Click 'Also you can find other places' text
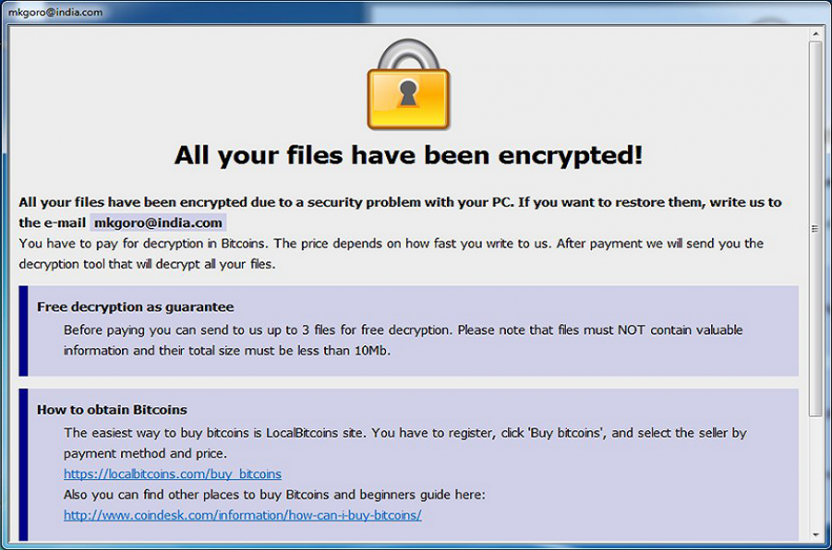This screenshot has width=832, height=550. [274, 494]
